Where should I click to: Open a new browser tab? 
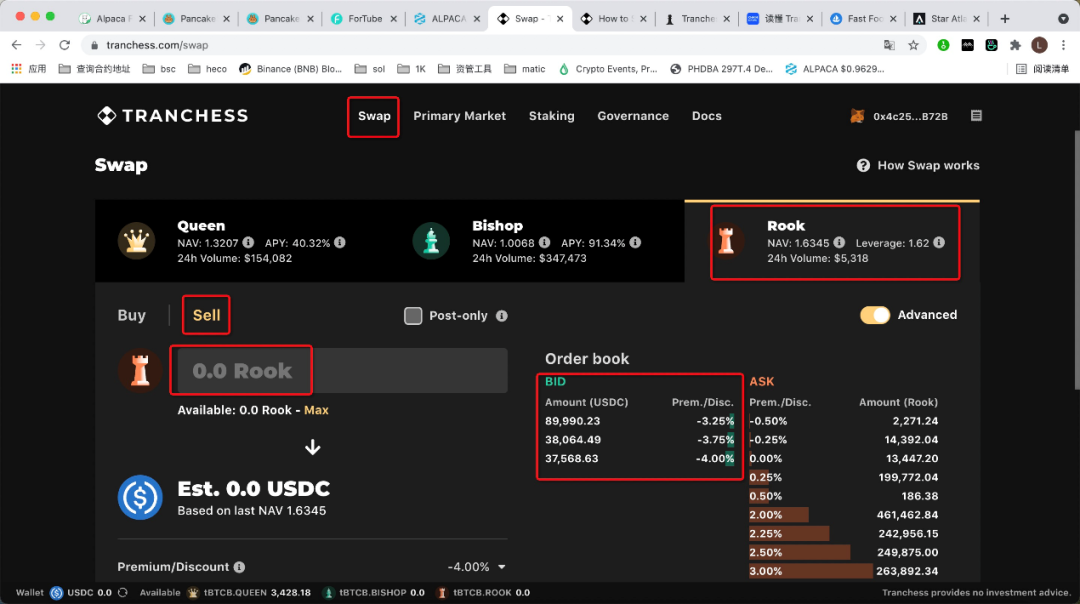[1005, 19]
